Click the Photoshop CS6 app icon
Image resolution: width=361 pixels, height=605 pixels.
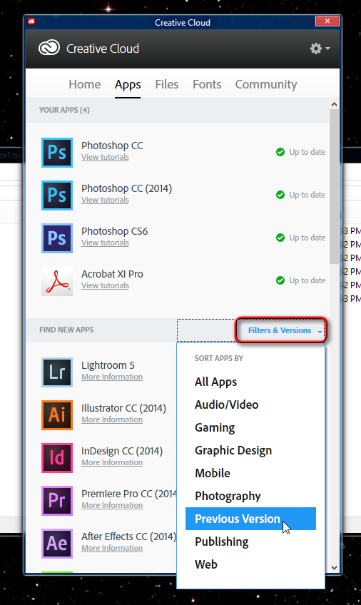tap(57, 238)
